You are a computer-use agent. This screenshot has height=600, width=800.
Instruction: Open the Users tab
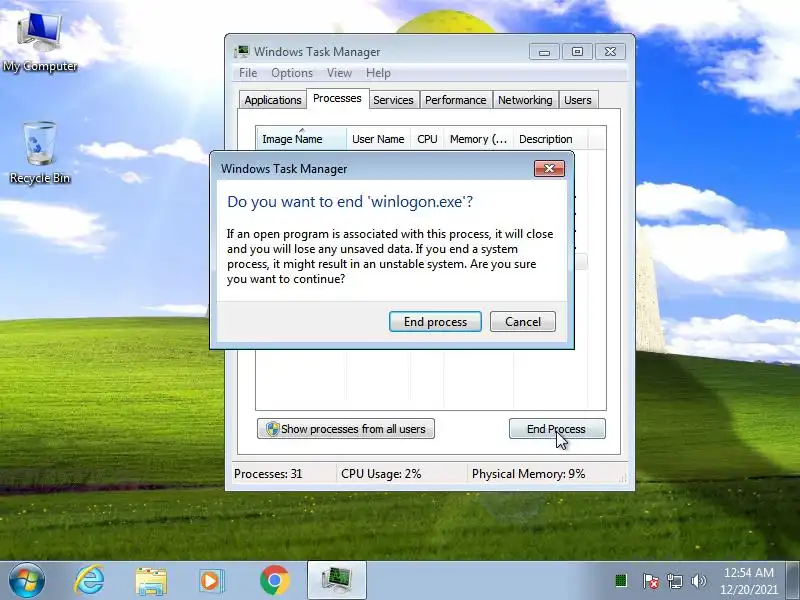[578, 100]
